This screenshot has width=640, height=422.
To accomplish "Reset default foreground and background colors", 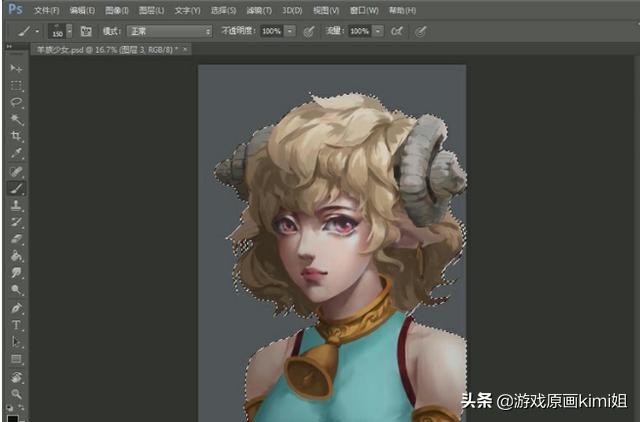I will coord(9,407).
